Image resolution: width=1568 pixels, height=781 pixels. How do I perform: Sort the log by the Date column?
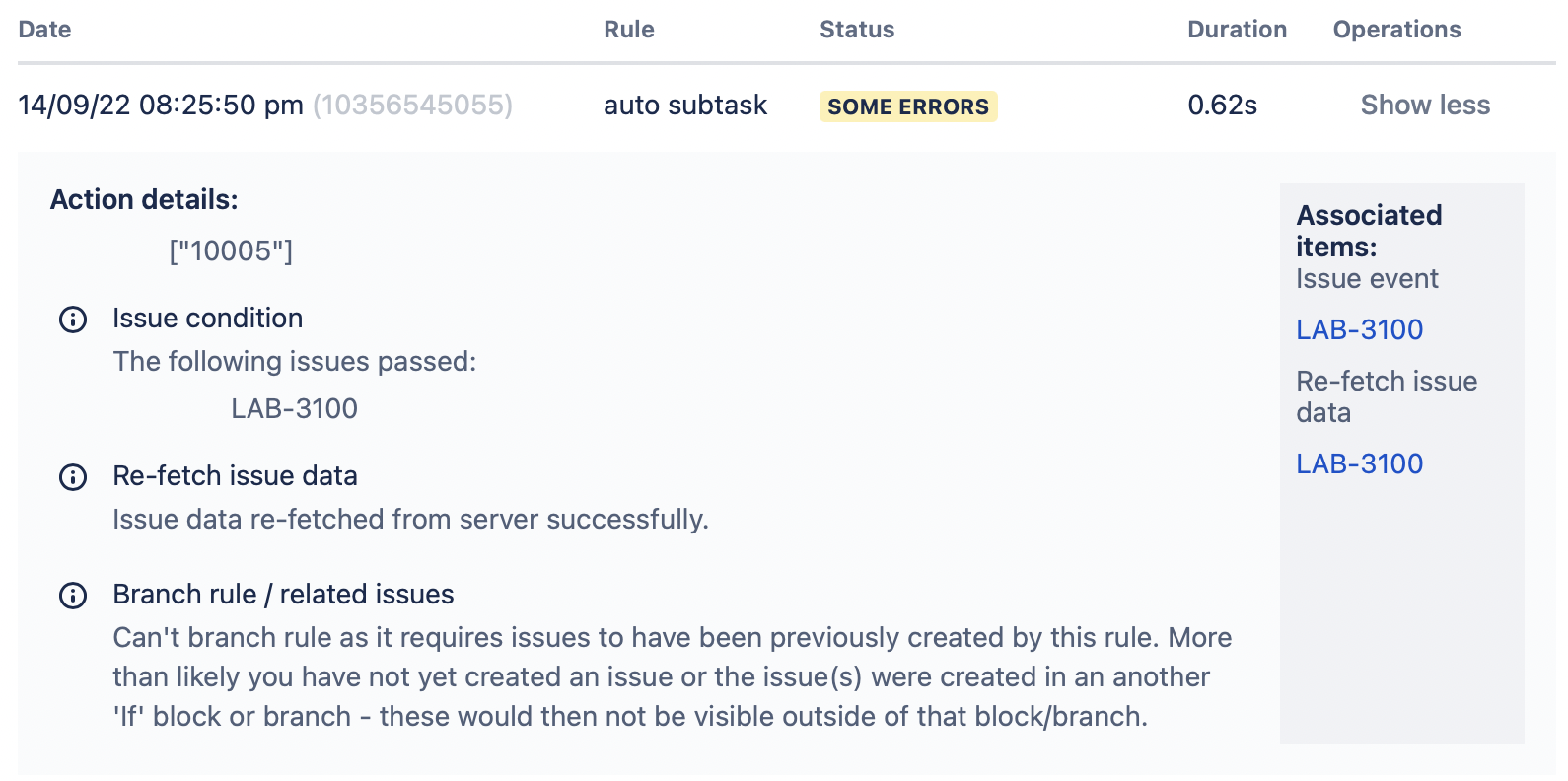pos(45,29)
